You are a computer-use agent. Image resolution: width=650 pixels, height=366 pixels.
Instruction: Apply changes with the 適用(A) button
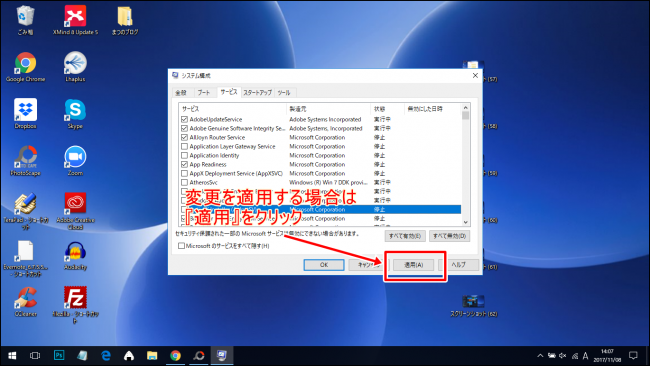click(414, 265)
